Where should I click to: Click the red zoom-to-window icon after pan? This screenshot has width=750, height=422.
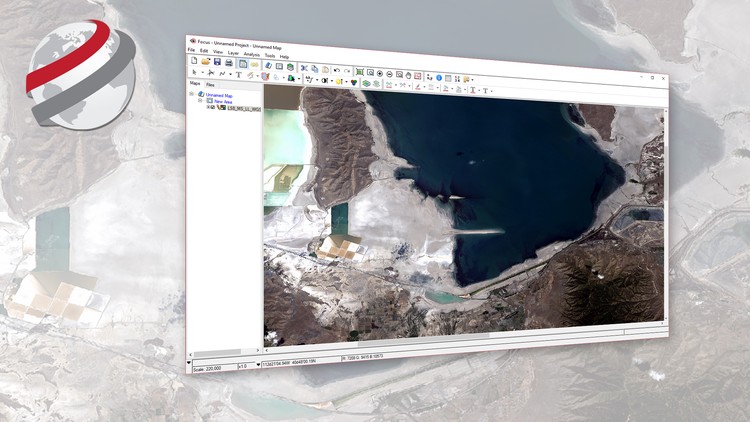418,76
